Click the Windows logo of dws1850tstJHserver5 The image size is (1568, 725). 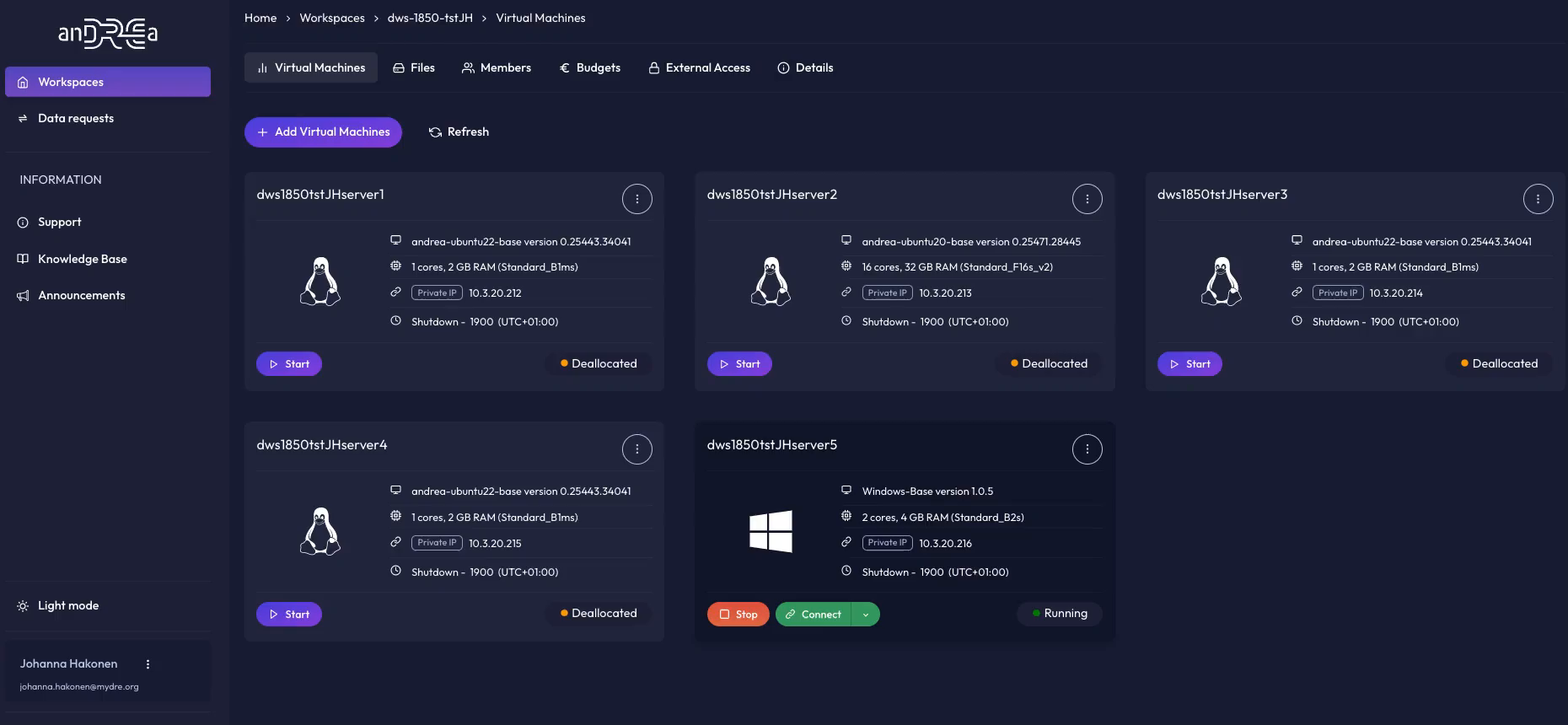pyautogui.click(x=771, y=531)
